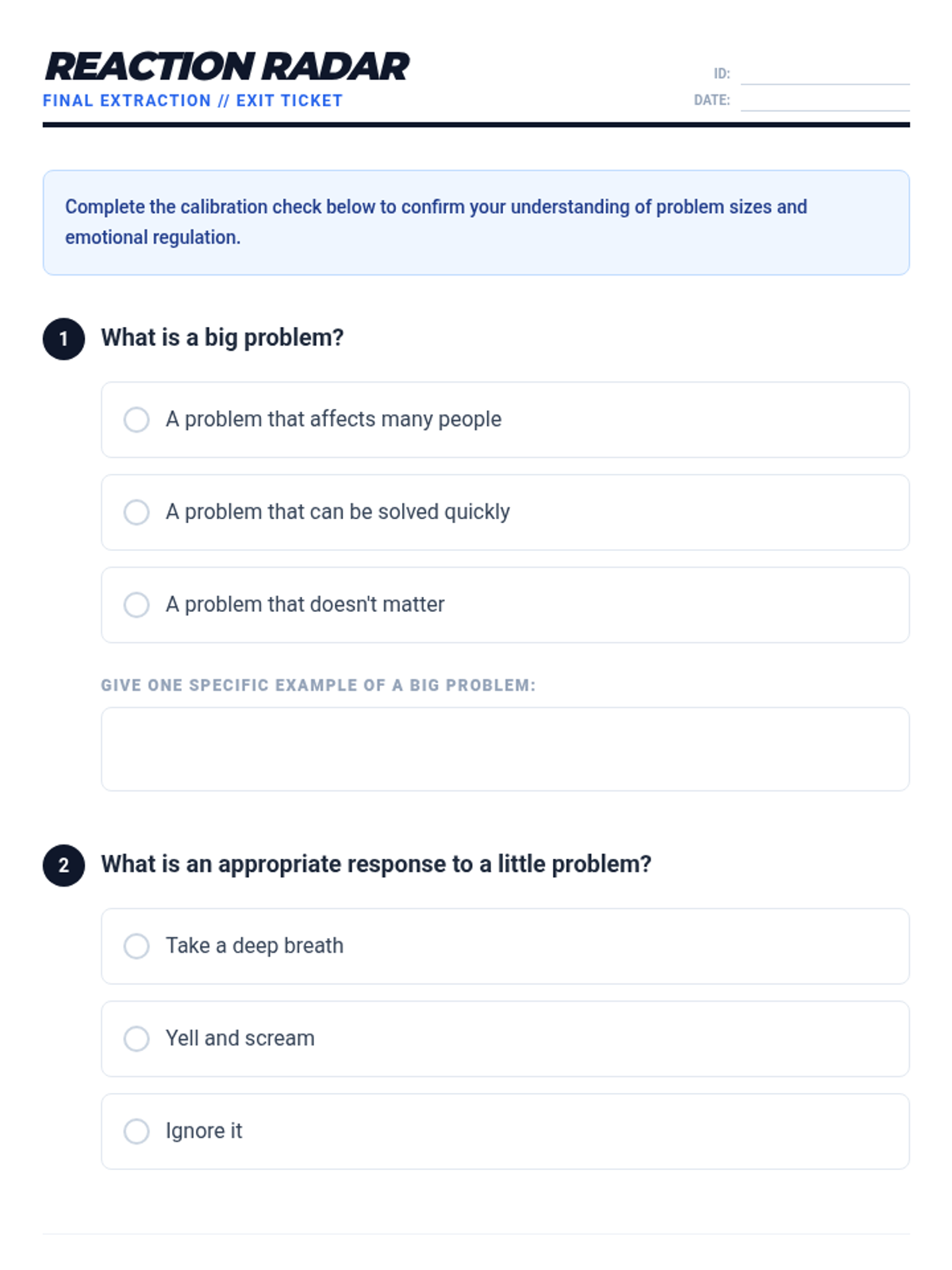The height and width of the screenshot is (1270, 952).
Task: Choose 'A problem that can be solved quickly'
Action: (x=136, y=513)
